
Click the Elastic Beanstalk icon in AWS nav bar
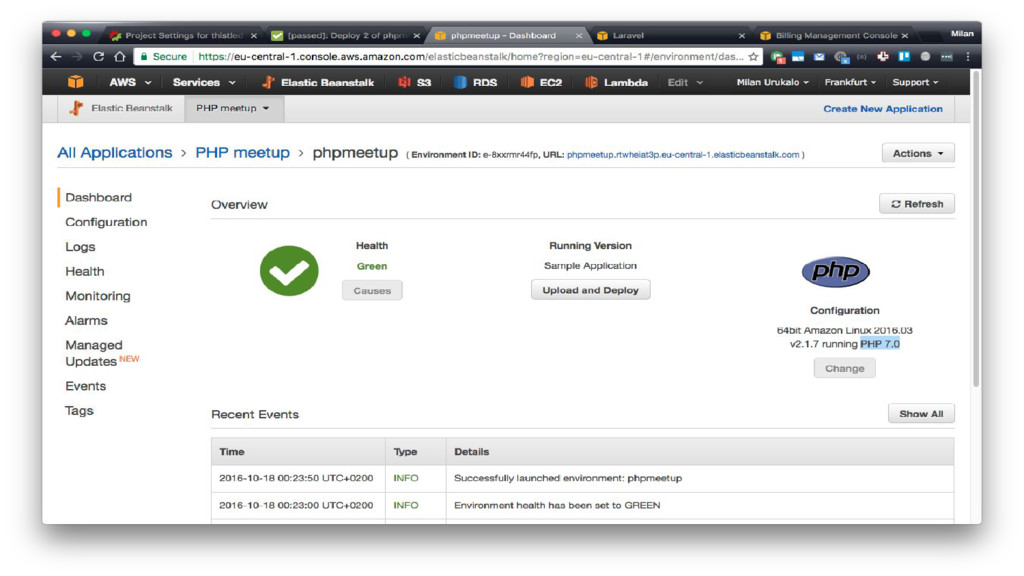268,82
